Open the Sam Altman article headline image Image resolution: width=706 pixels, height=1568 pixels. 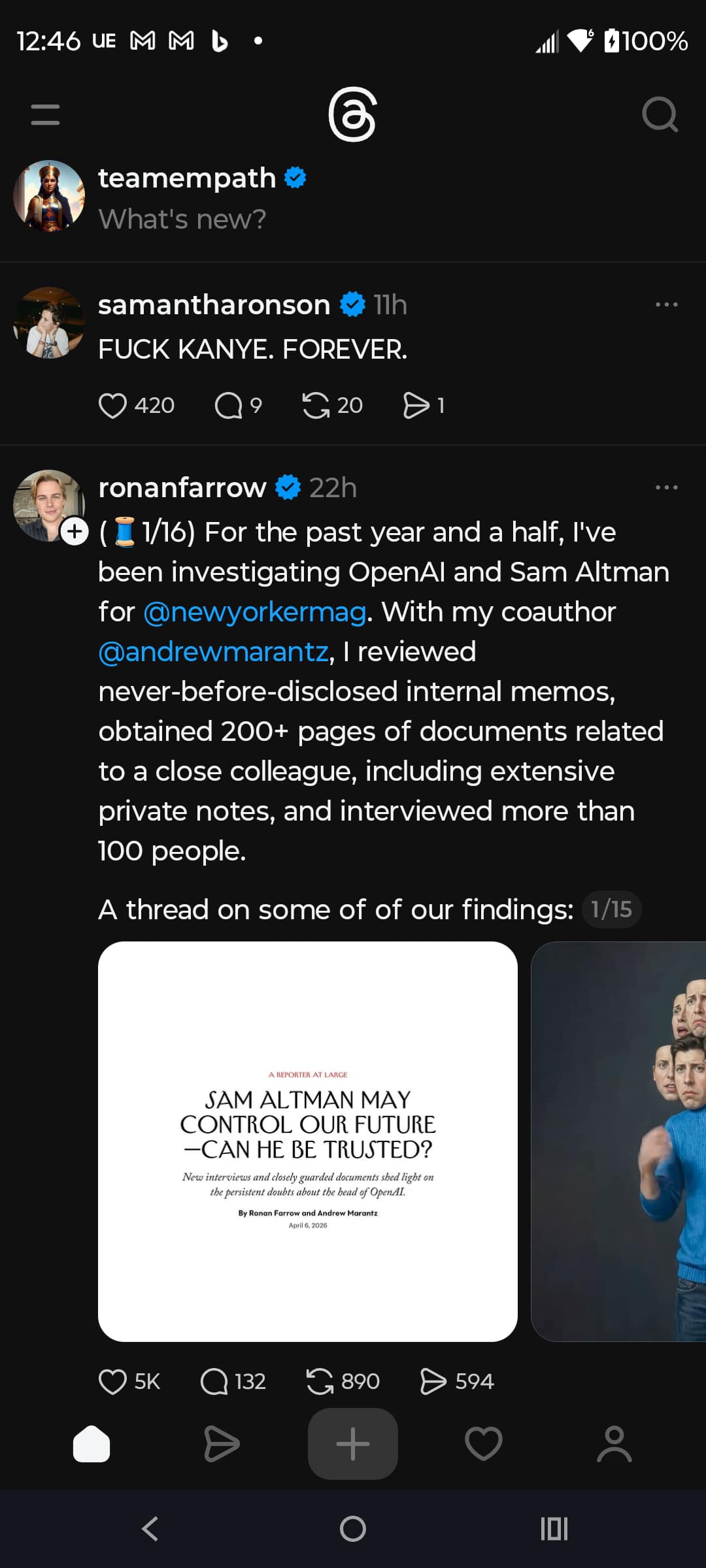[x=307, y=1141]
